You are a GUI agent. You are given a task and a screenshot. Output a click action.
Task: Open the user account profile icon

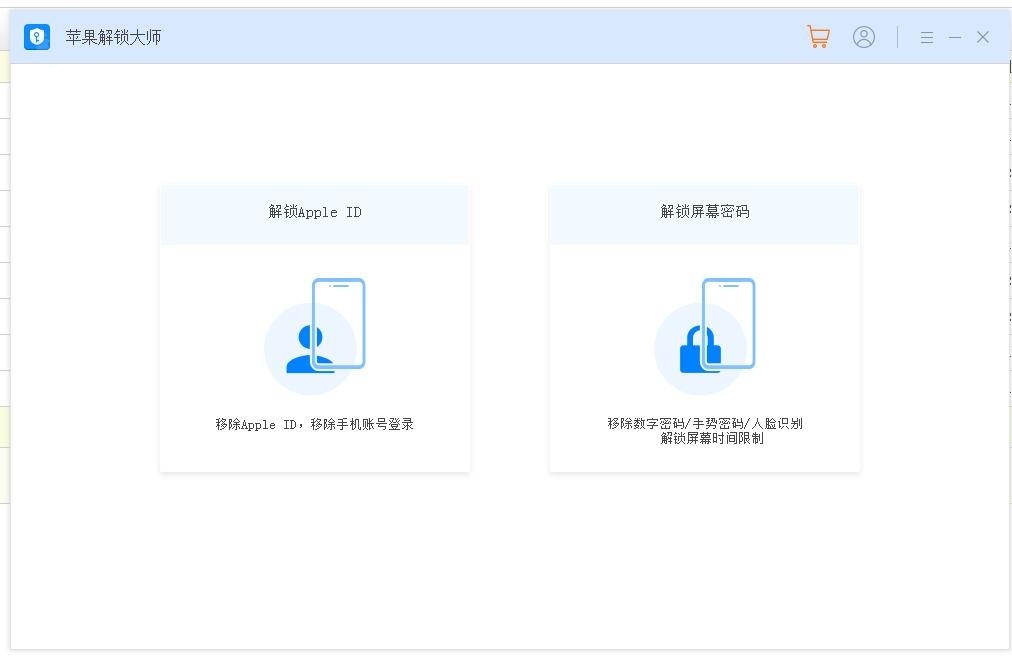[x=864, y=37]
